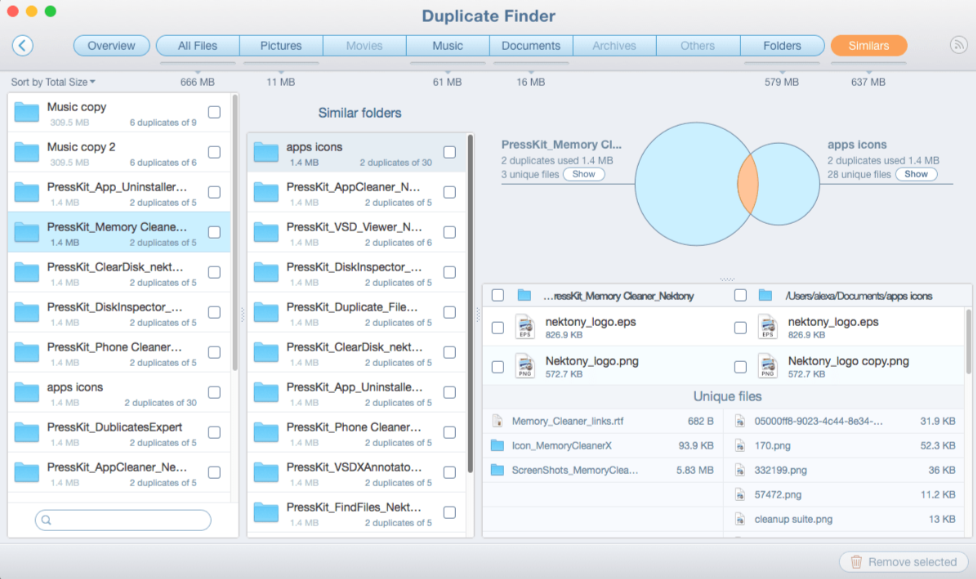
Task: Select all in resskit_Memory Cleaner column header checkbox
Action: [x=498, y=295]
